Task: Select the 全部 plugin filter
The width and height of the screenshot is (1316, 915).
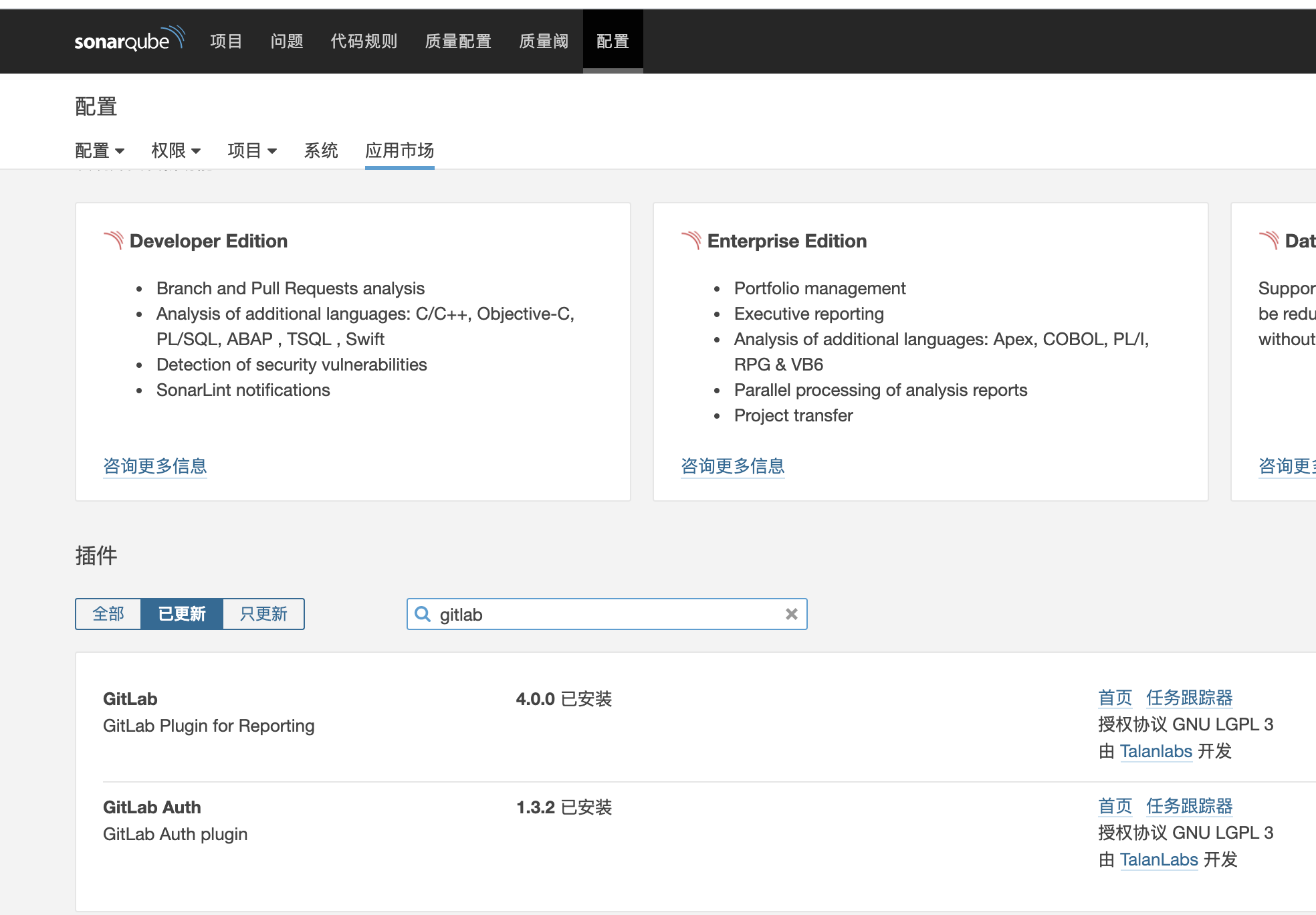Action: tap(108, 614)
